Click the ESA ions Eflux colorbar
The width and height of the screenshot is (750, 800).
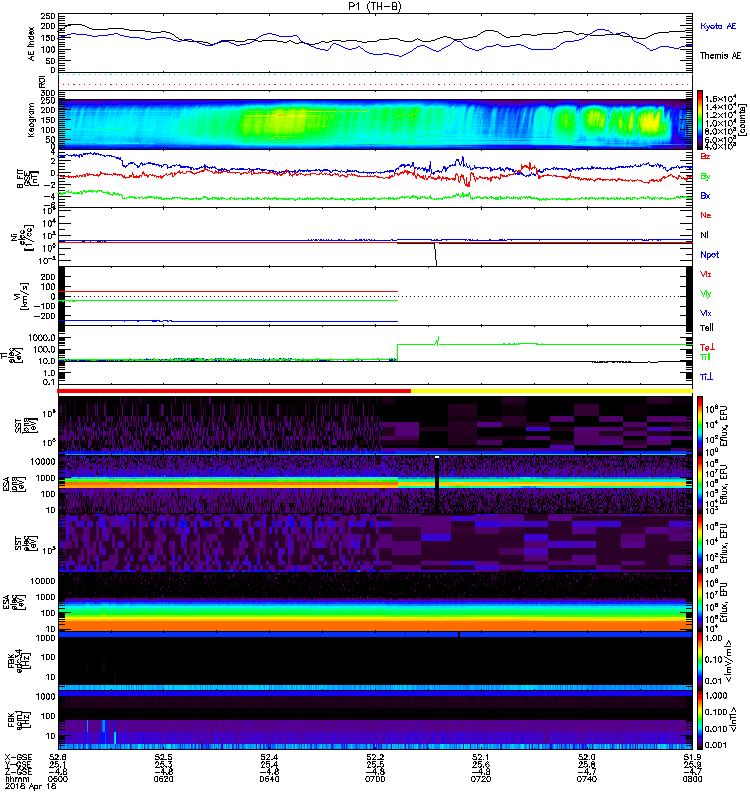click(x=700, y=484)
